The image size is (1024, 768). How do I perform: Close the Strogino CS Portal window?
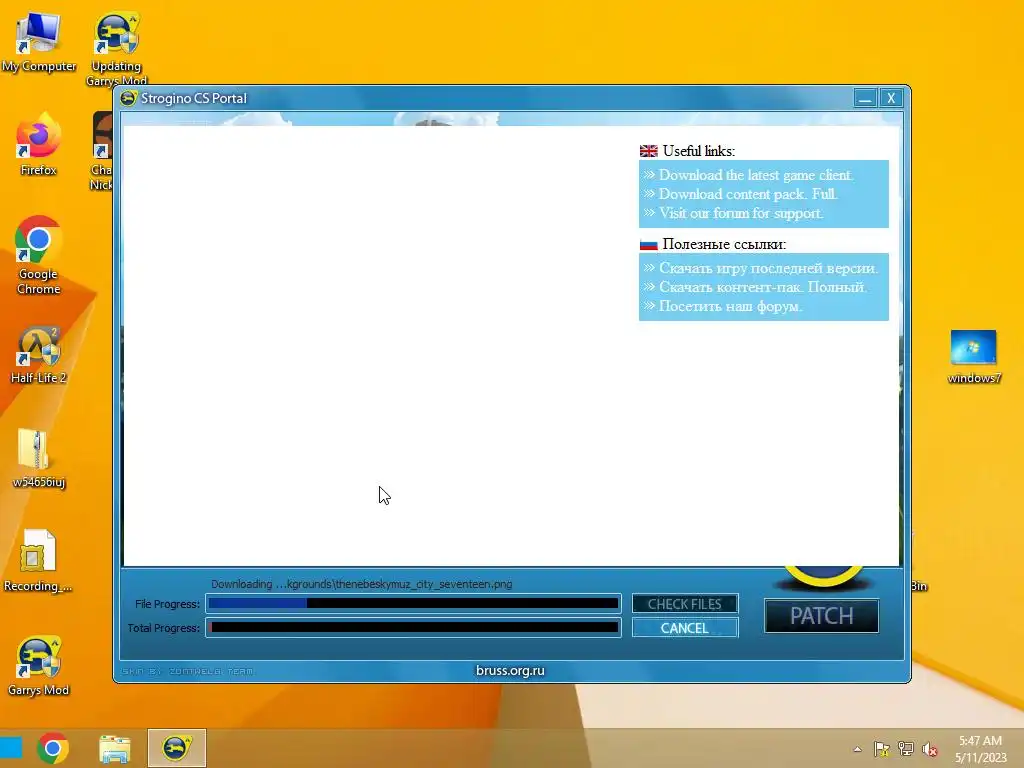pyautogui.click(x=891, y=98)
